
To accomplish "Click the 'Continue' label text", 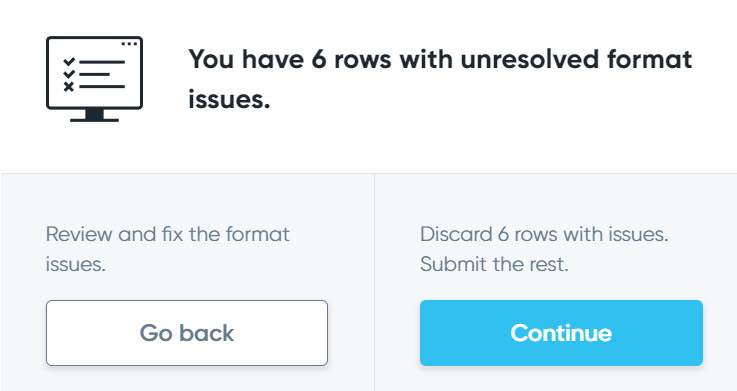I will [561, 333].
